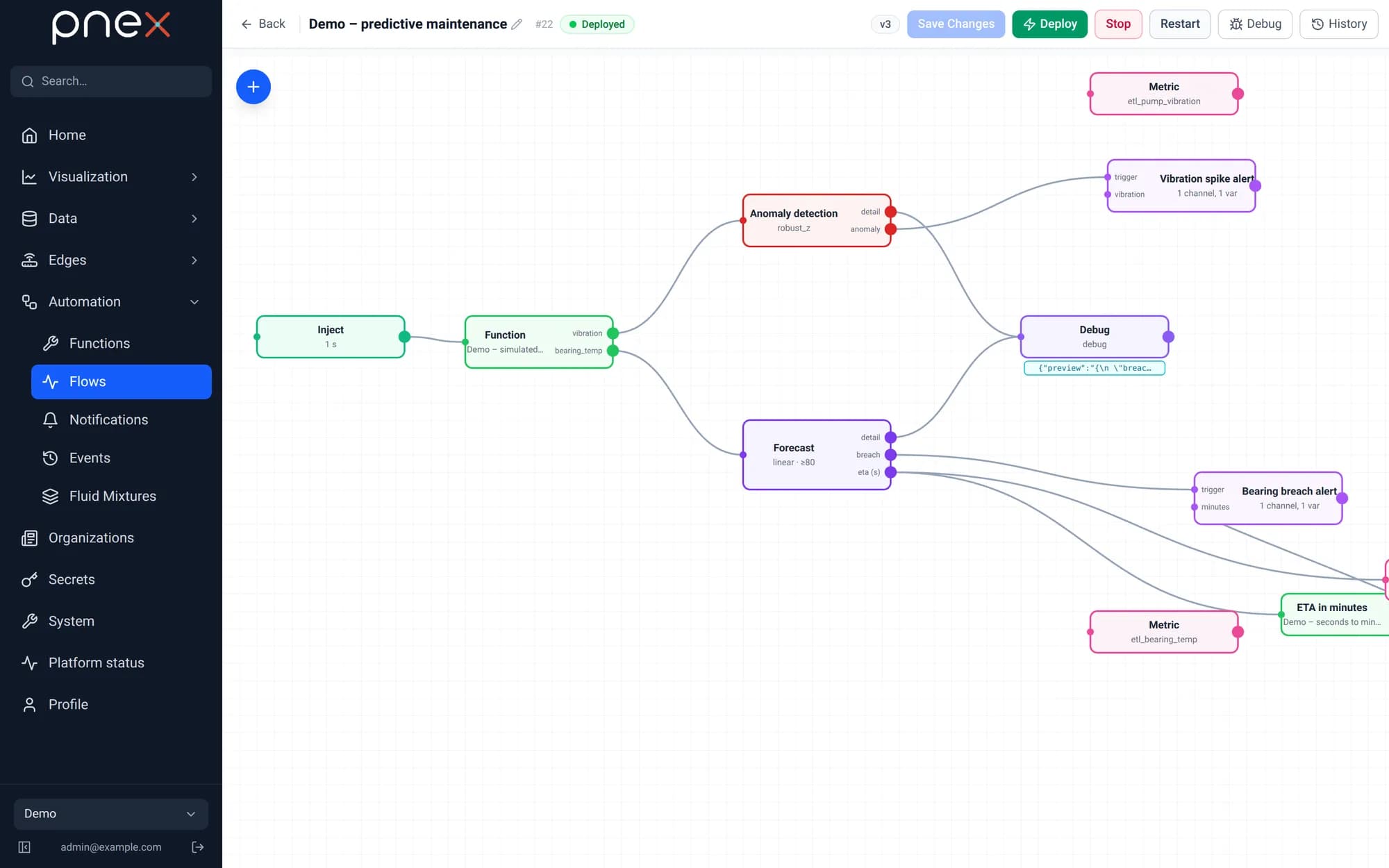Select the Vibration spike alert node
Image resolution: width=1389 pixels, height=868 pixels.
[1181, 185]
